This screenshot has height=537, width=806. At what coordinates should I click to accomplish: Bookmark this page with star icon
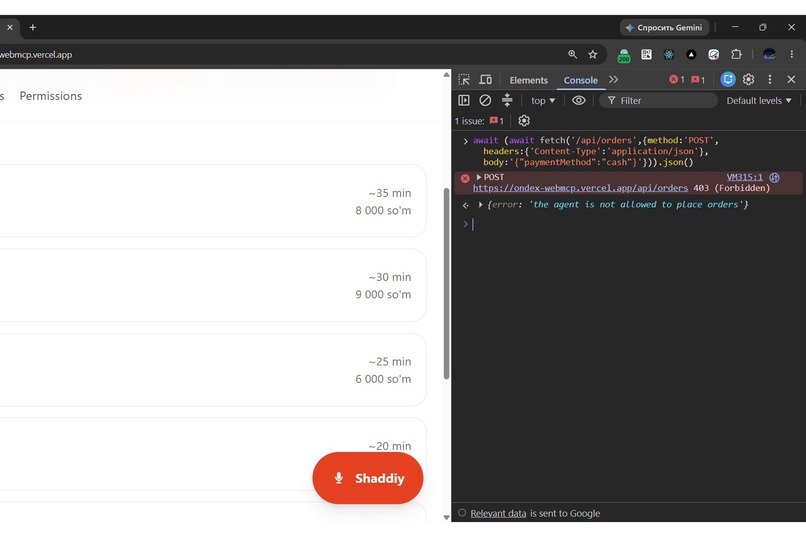click(x=593, y=54)
